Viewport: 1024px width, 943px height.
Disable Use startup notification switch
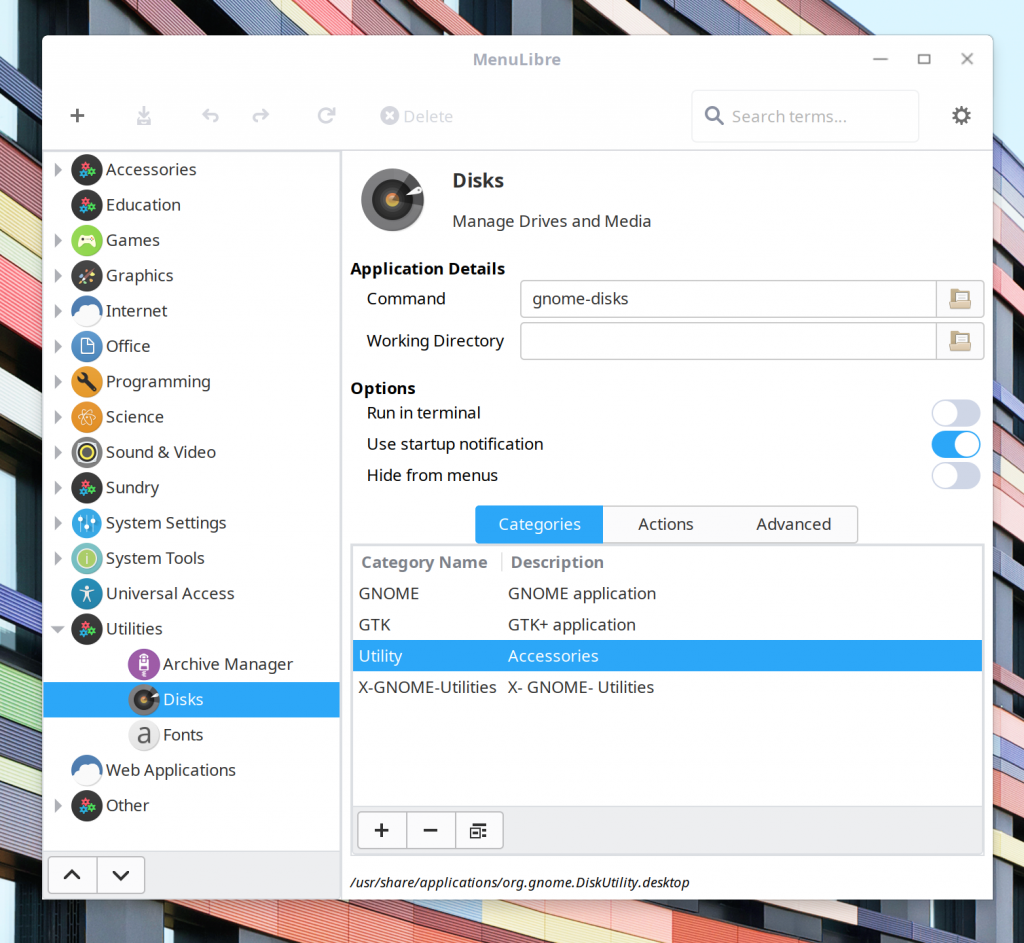[955, 445]
